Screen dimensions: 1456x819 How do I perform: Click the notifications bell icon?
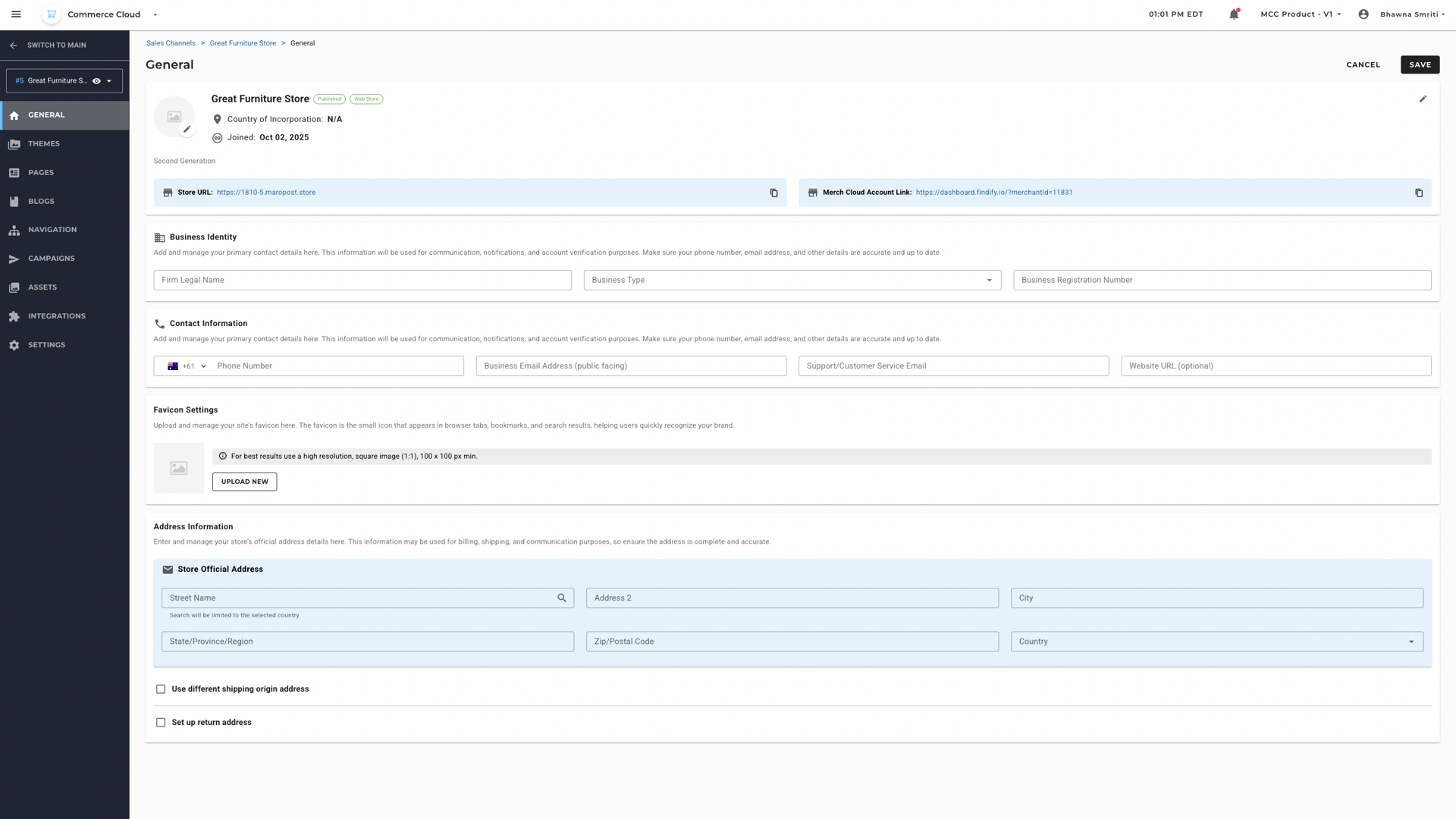[1234, 14]
